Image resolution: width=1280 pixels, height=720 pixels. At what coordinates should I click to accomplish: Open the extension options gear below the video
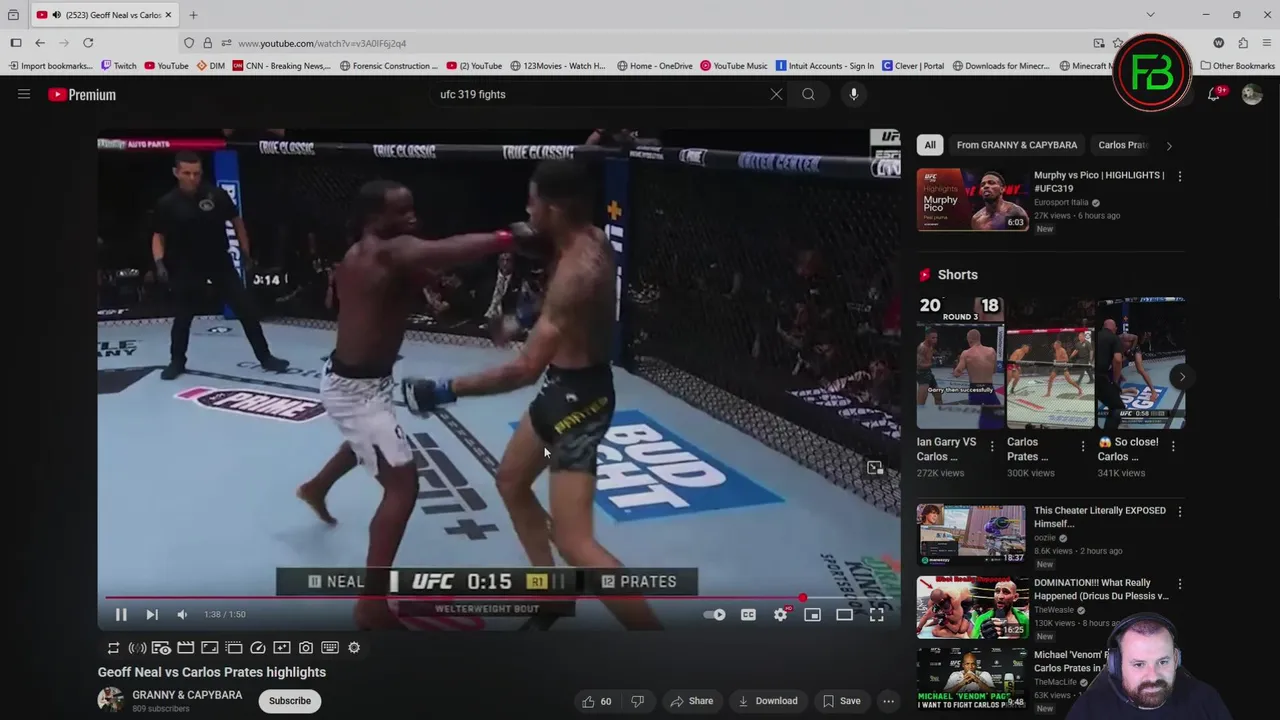coord(354,648)
